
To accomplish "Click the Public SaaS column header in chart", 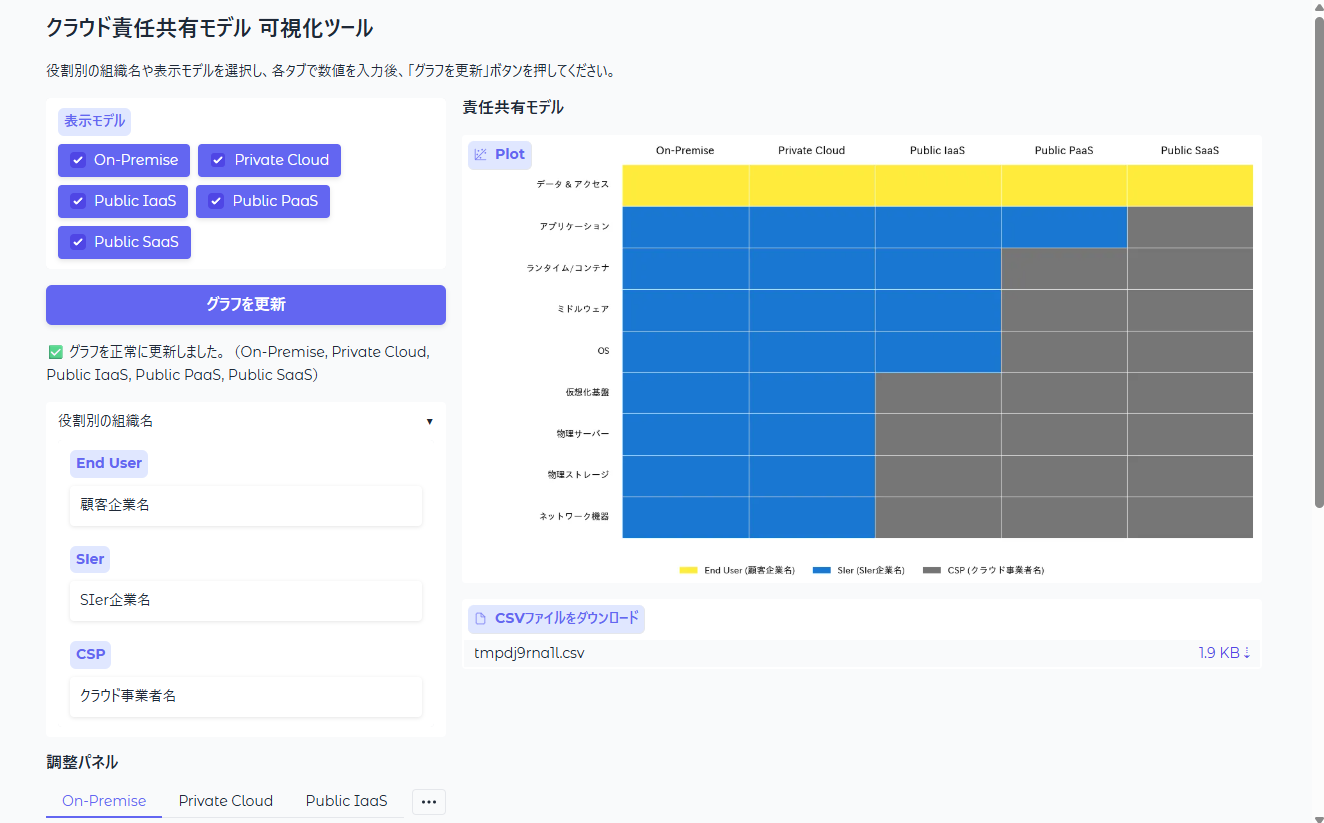I will pos(1190,151).
